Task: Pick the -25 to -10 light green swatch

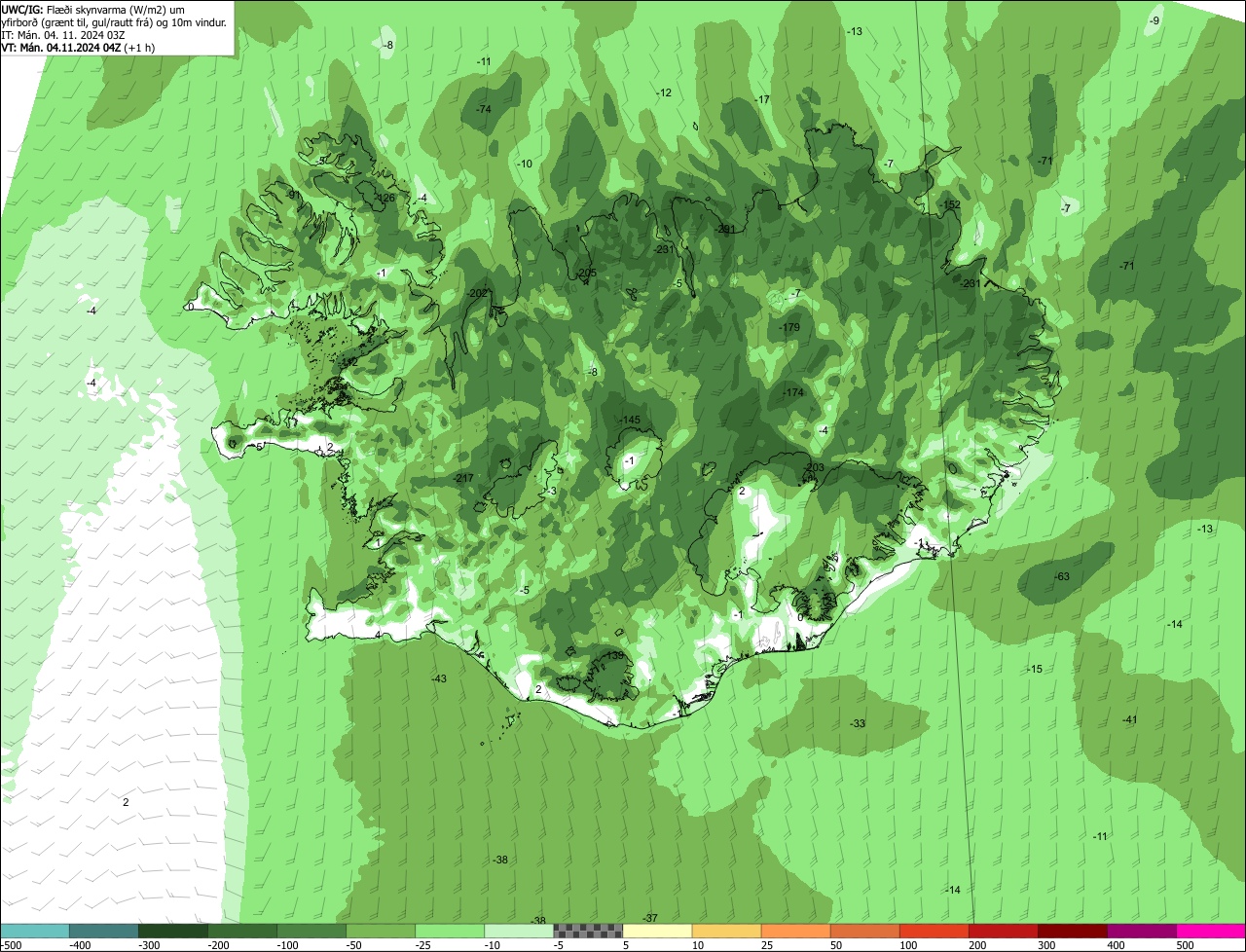Action: 450,931
